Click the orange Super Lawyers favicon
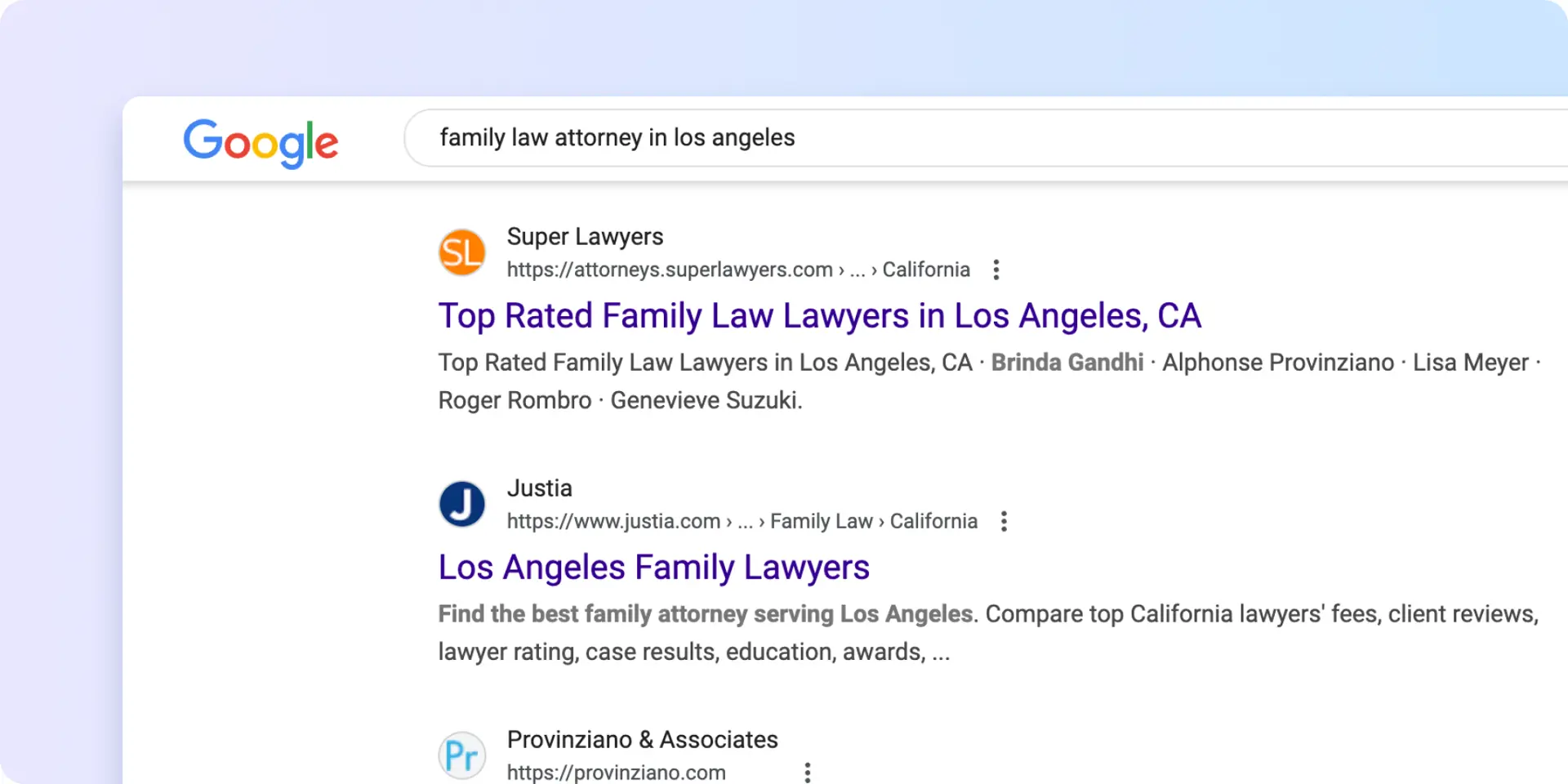1568x784 pixels. pos(462,252)
